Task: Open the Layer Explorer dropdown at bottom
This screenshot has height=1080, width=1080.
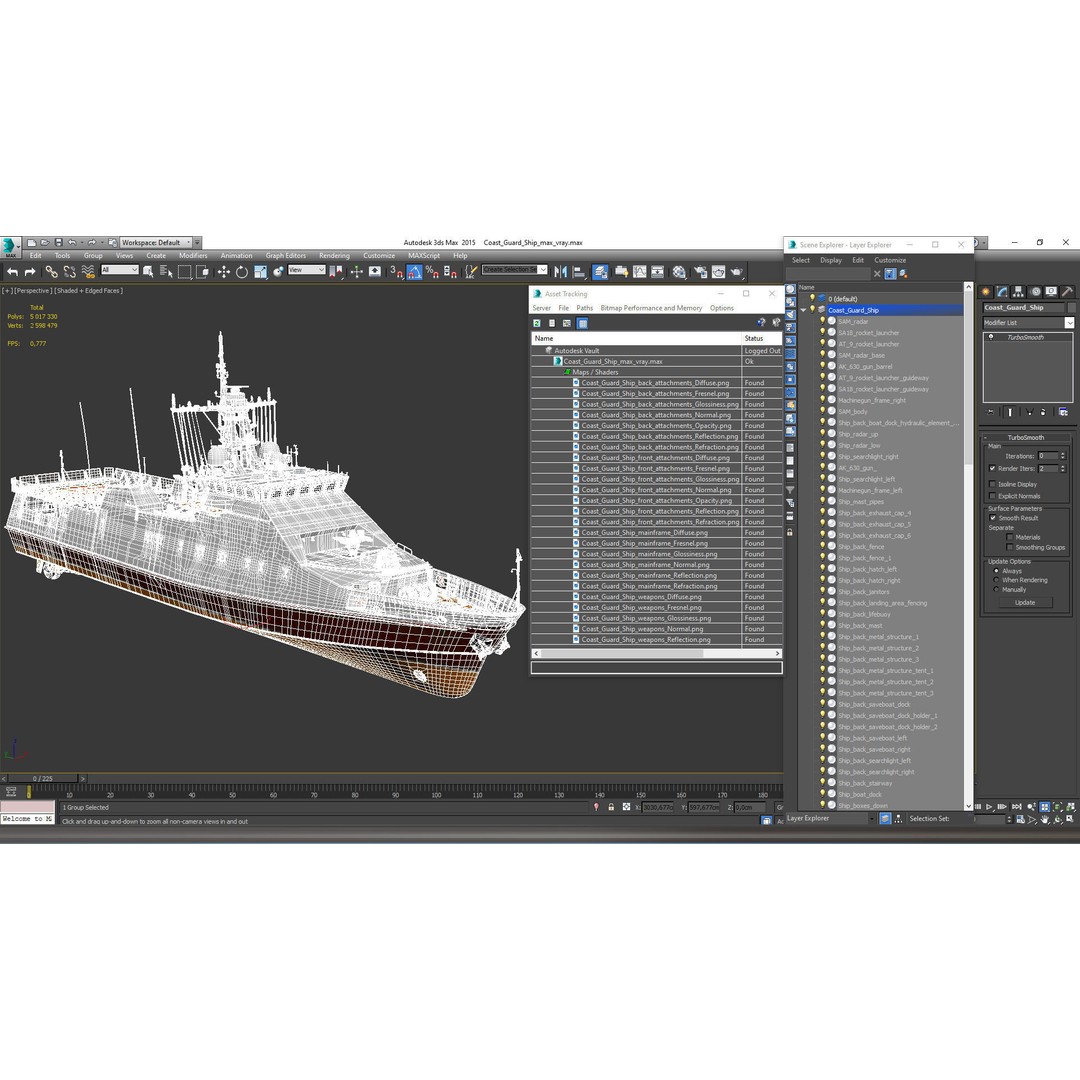Action: point(830,818)
